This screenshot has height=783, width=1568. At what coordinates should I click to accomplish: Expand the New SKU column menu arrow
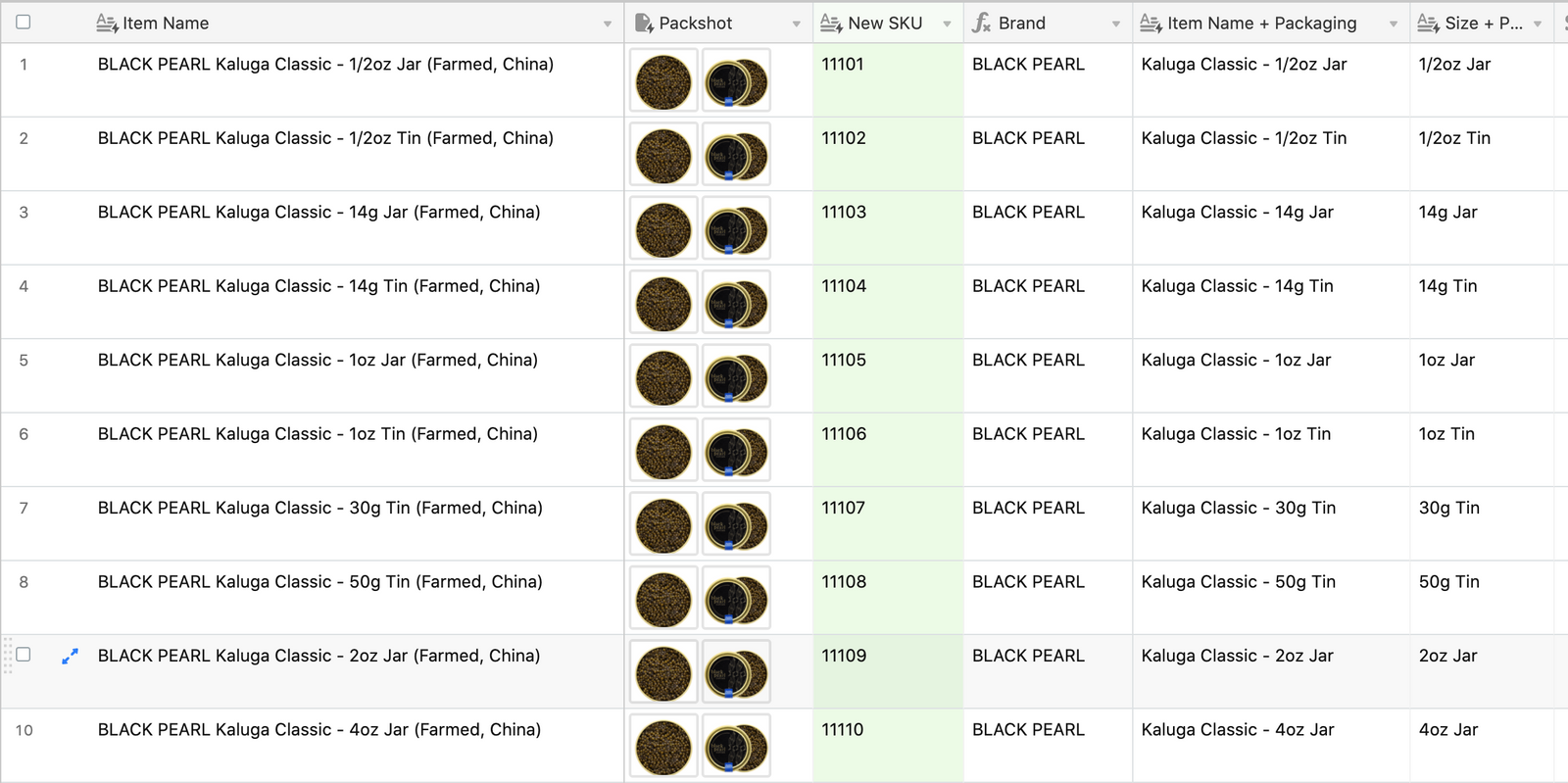947,24
